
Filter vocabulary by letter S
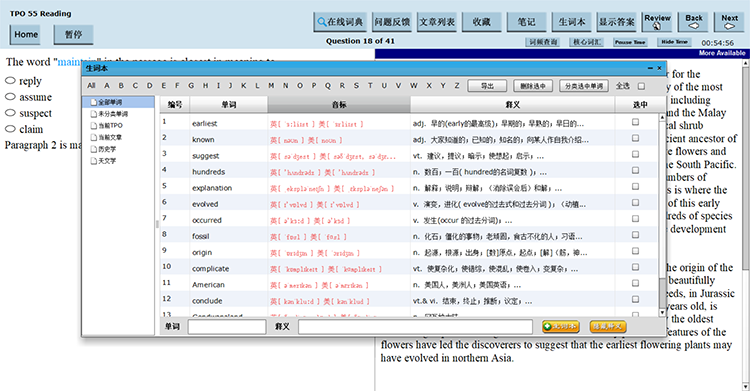(x=356, y=86)
